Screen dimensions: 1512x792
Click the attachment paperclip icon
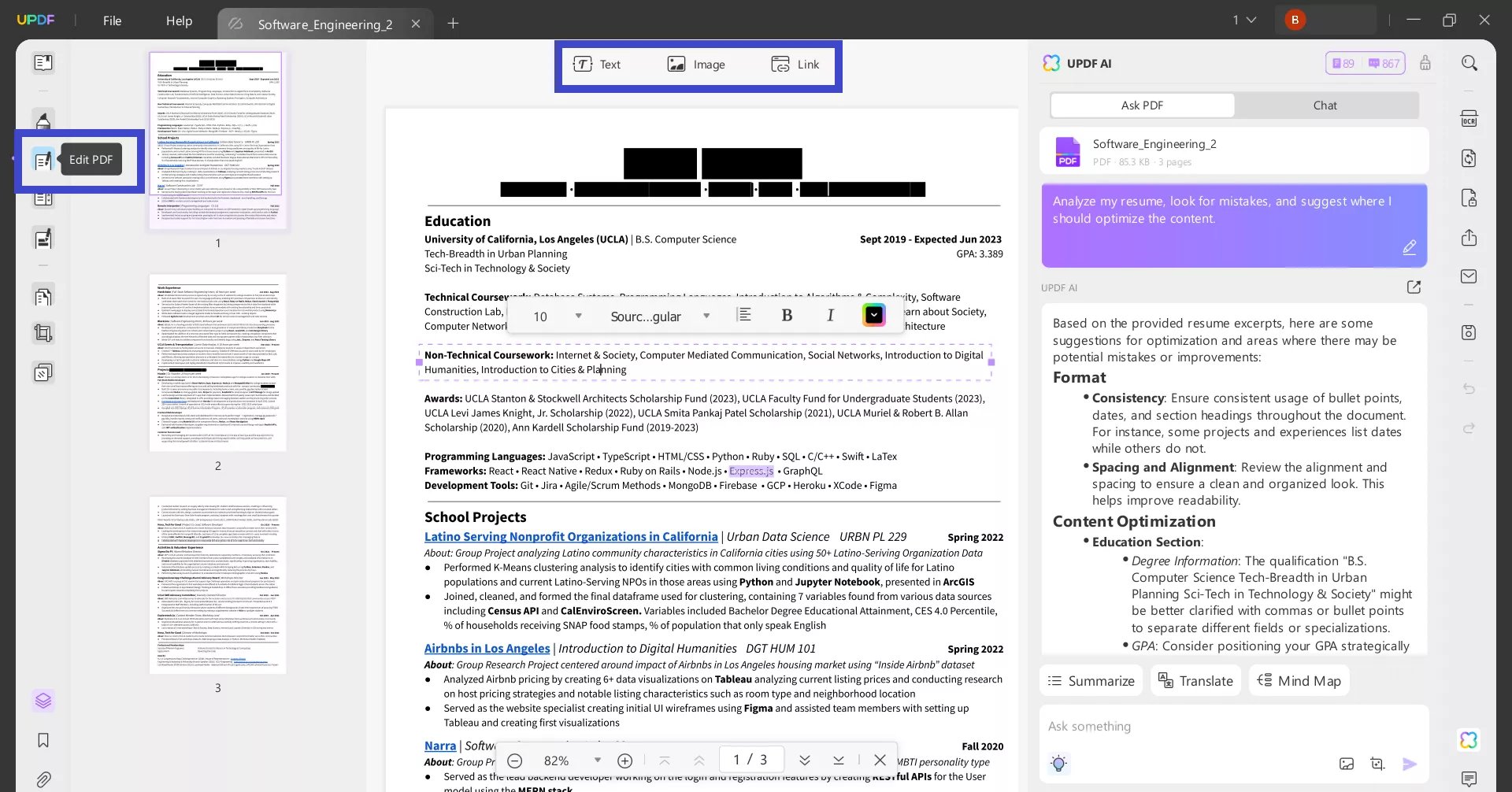tap(43, 779)
